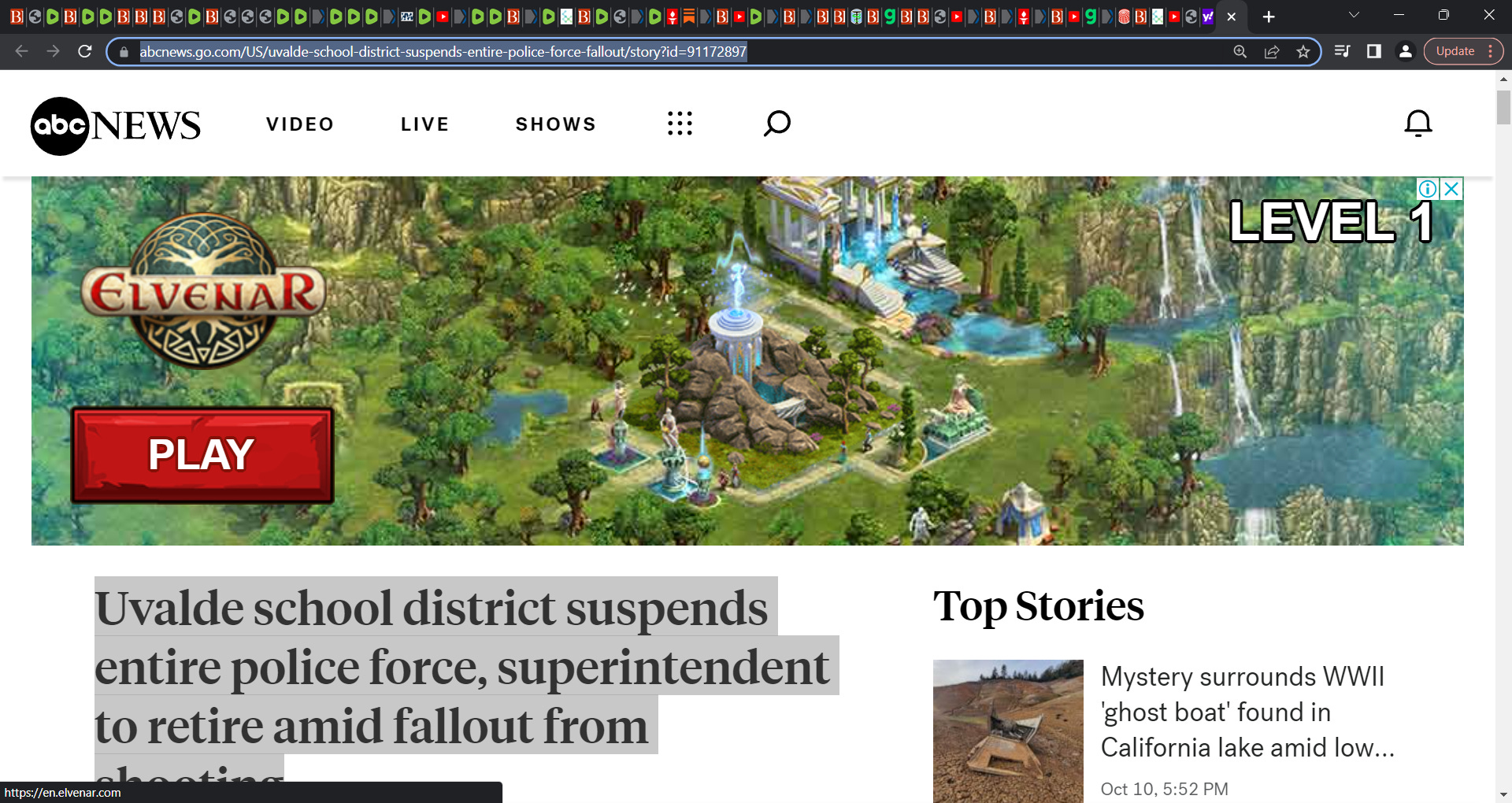Open the zoom magnifier icon in address bar
This screenshot has width=1512, height=803.
pyautogui.click(x=1240, y=52)
